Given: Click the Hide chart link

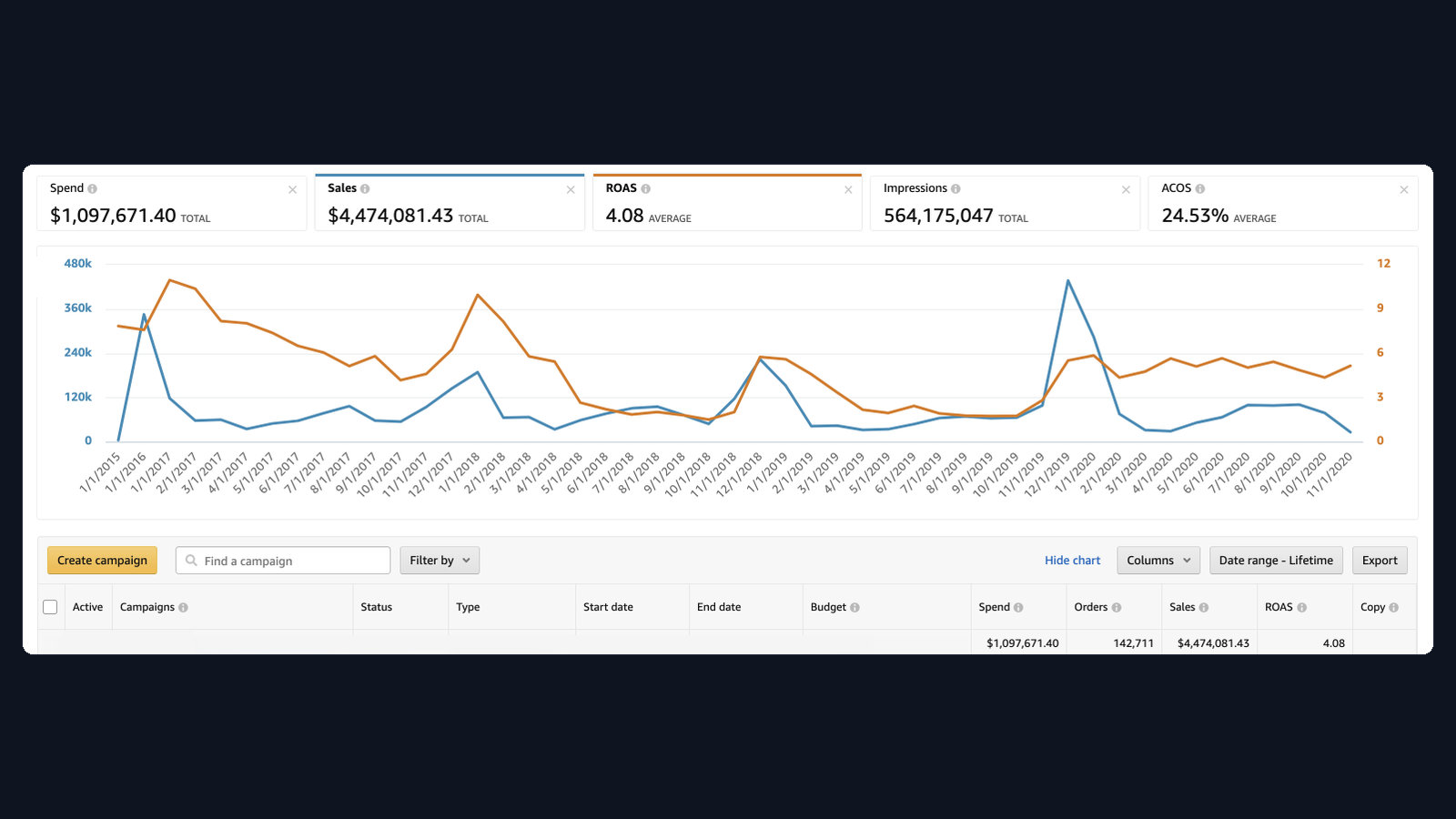Looking at the screenshot, I should click(1072, 561).
